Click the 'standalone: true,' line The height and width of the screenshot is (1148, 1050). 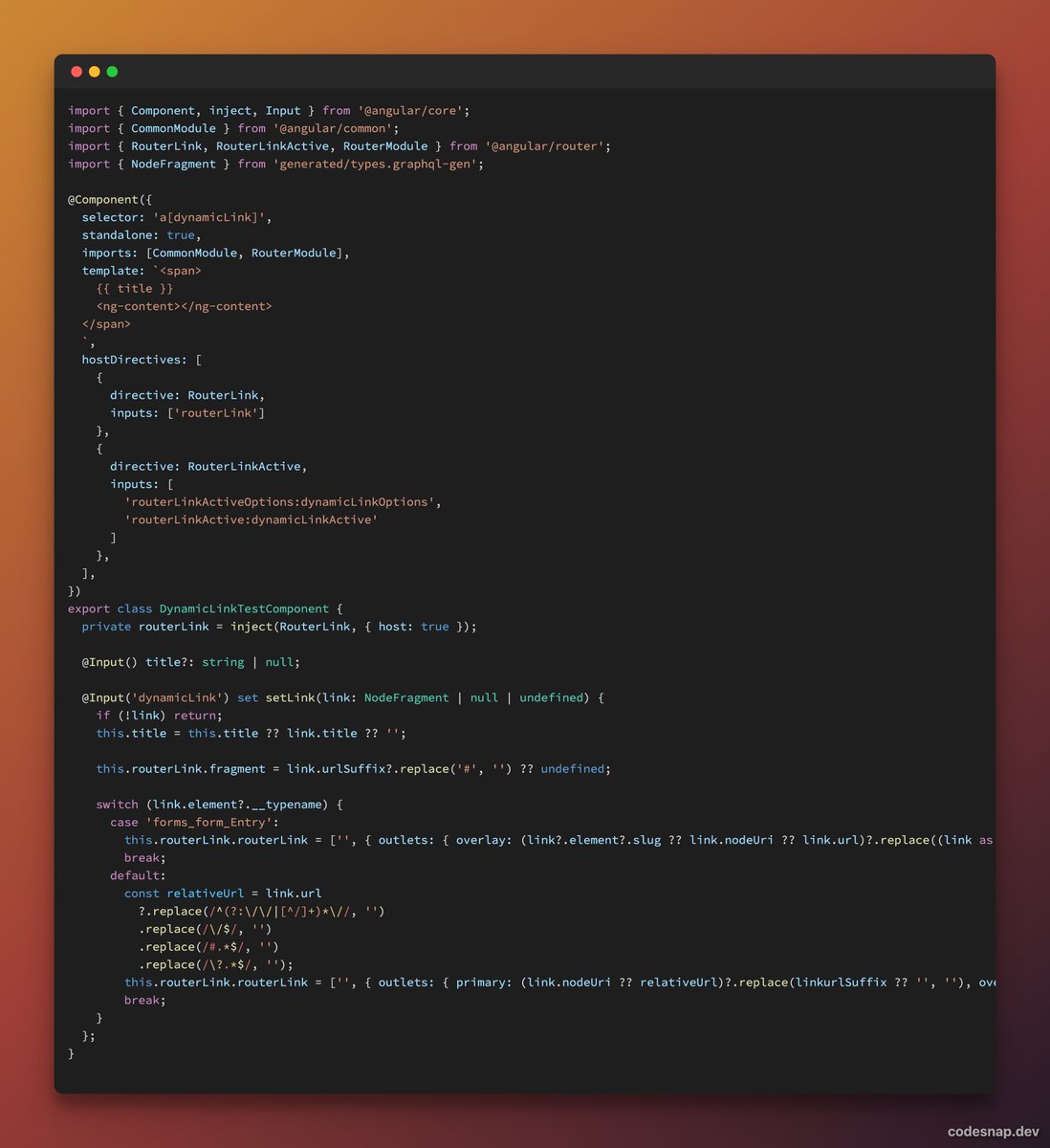click(142, 235)
